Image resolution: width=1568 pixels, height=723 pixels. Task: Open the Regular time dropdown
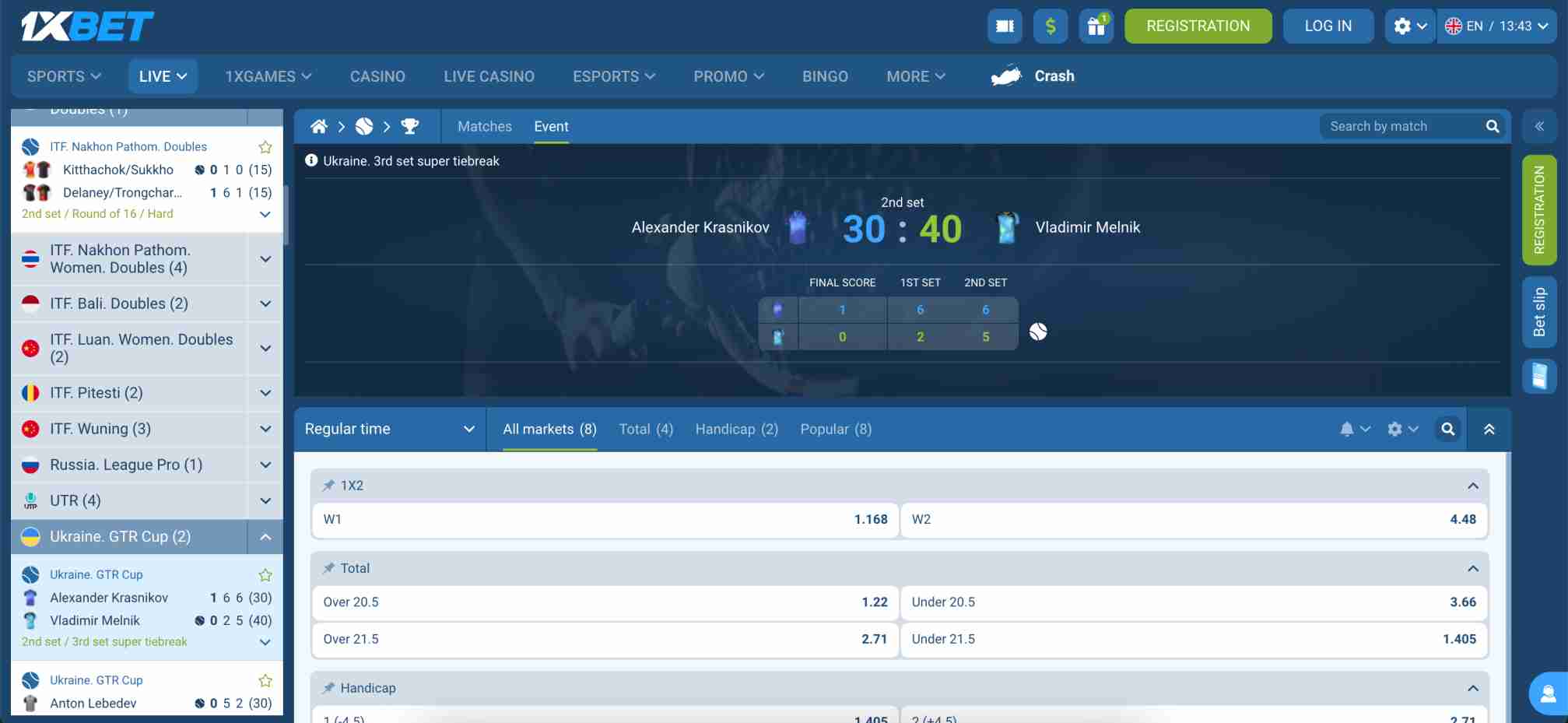click(x=390, y=429)
